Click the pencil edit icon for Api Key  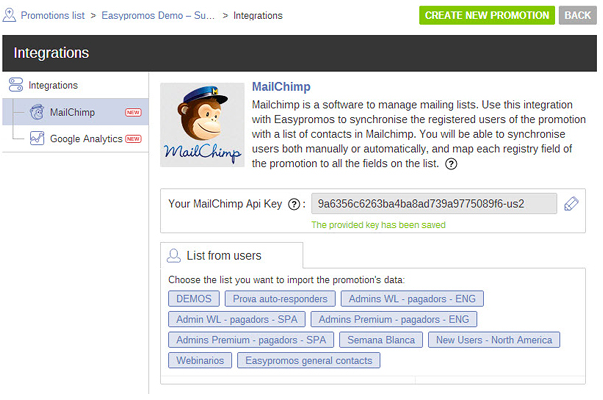point(571,203)
